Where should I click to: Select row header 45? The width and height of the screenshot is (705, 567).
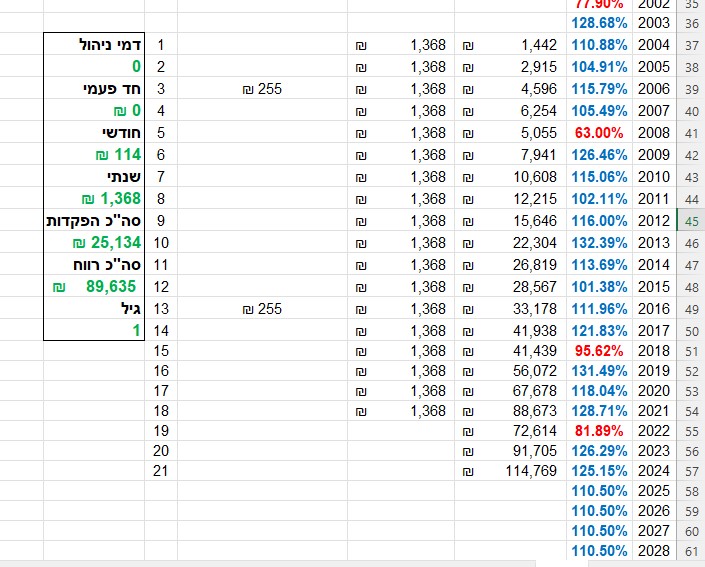pyautogui.click(x=691, y=221)
